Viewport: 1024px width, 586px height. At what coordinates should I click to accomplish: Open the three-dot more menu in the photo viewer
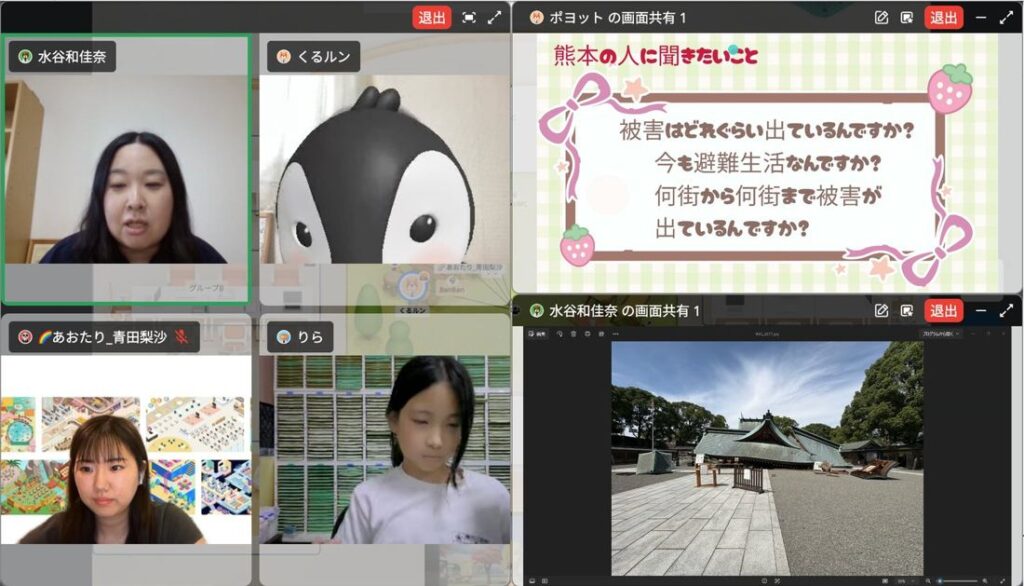[x=616, y=333]
